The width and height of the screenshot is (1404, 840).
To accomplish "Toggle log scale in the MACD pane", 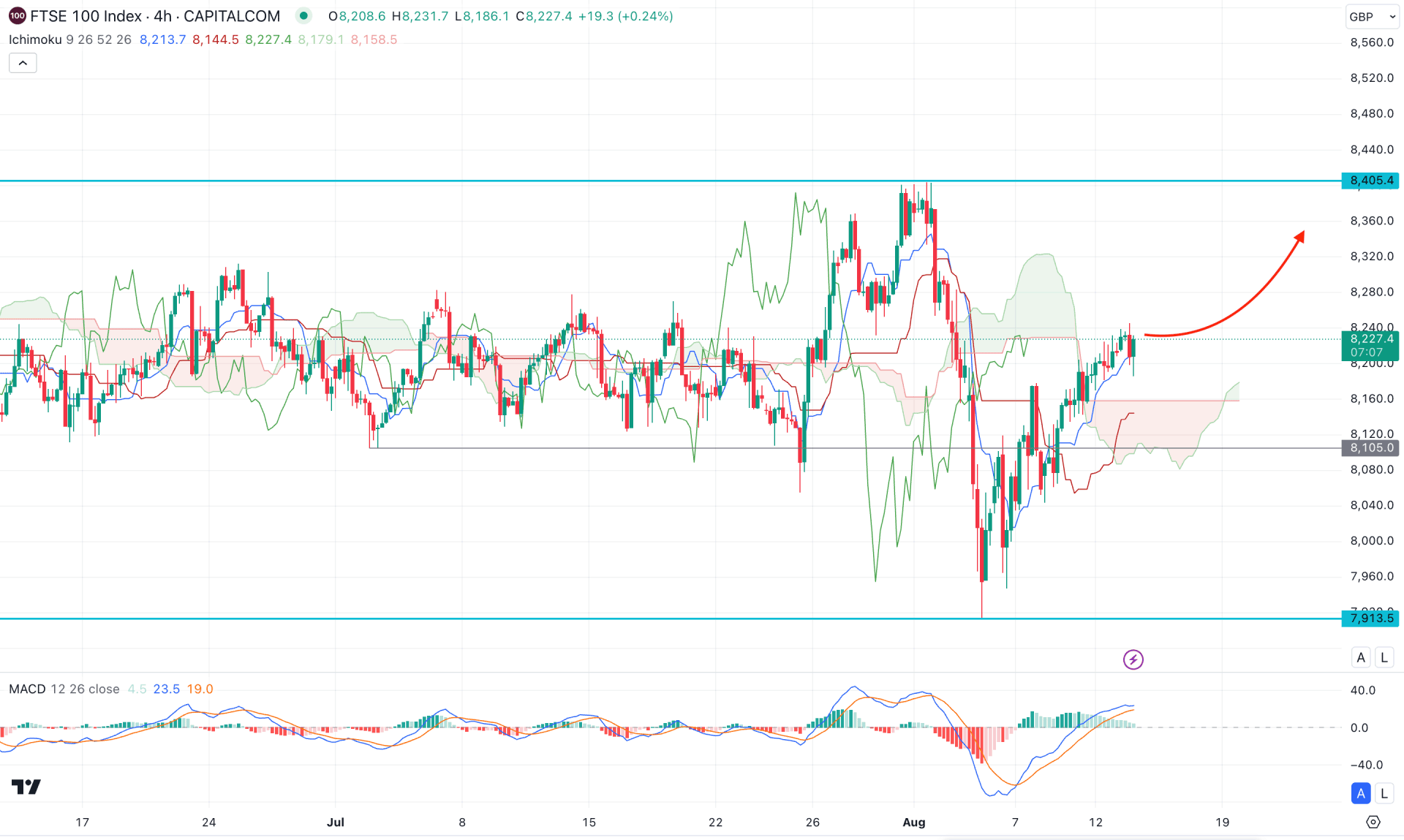I will (x=1384, y=793).
